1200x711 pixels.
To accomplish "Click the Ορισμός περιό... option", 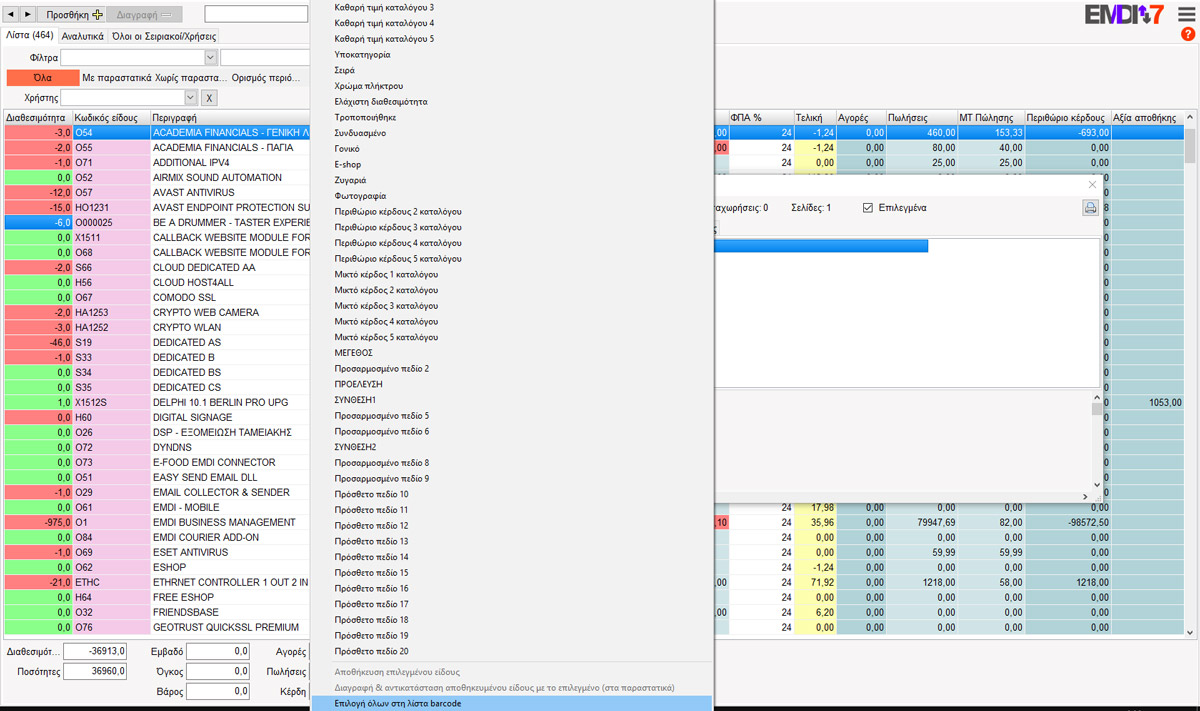I will pyautogui.click(x=266, y=77).
